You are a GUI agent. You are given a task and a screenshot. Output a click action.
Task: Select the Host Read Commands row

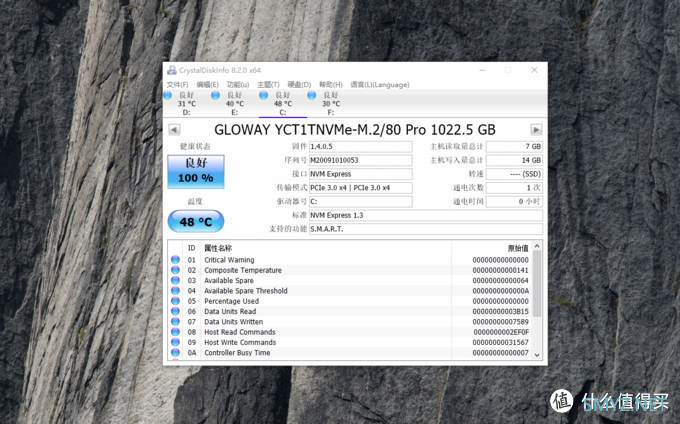coord(350,332)
